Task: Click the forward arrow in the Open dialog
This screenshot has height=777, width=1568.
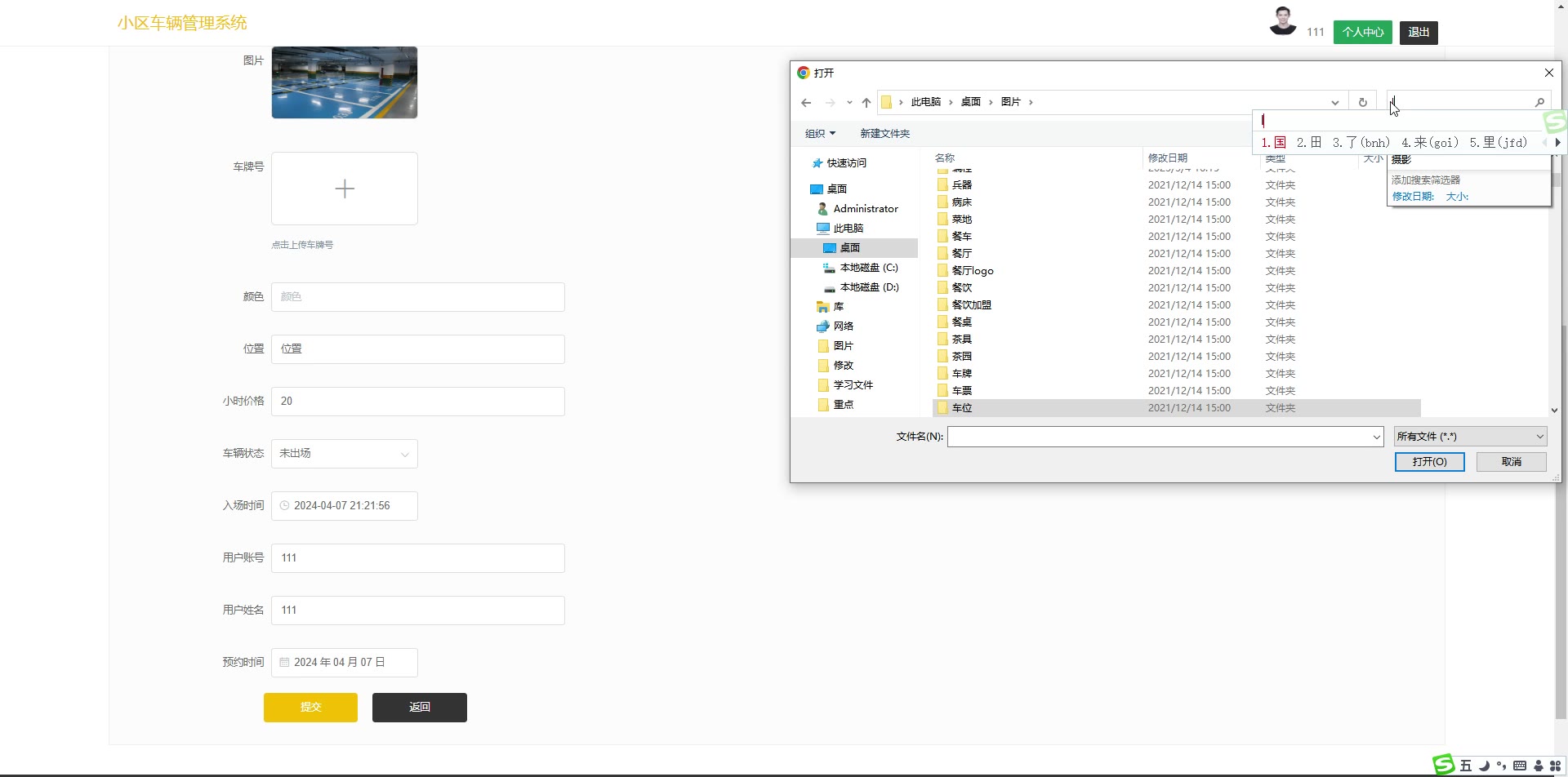Action: pos(830,102)
